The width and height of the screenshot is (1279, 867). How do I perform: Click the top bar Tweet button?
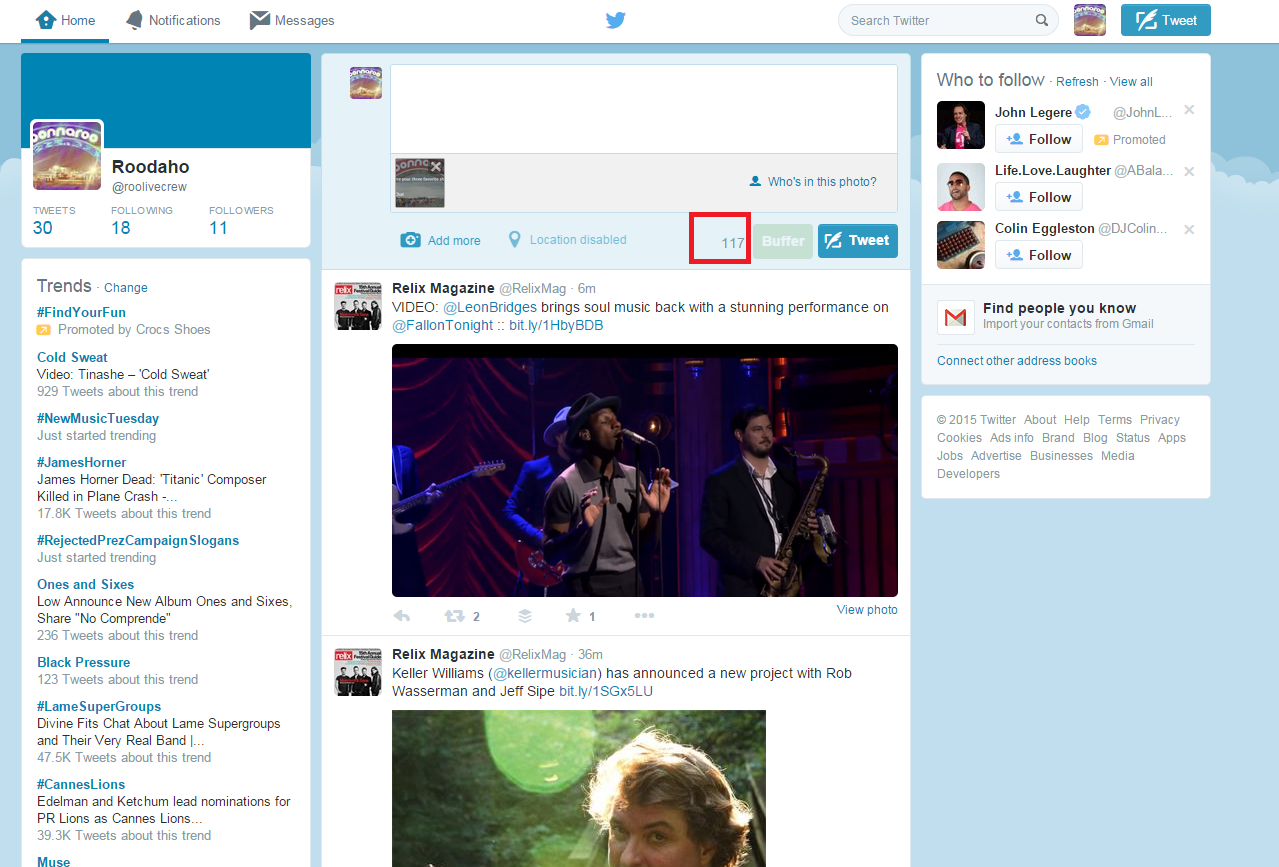pos(1166,20)
